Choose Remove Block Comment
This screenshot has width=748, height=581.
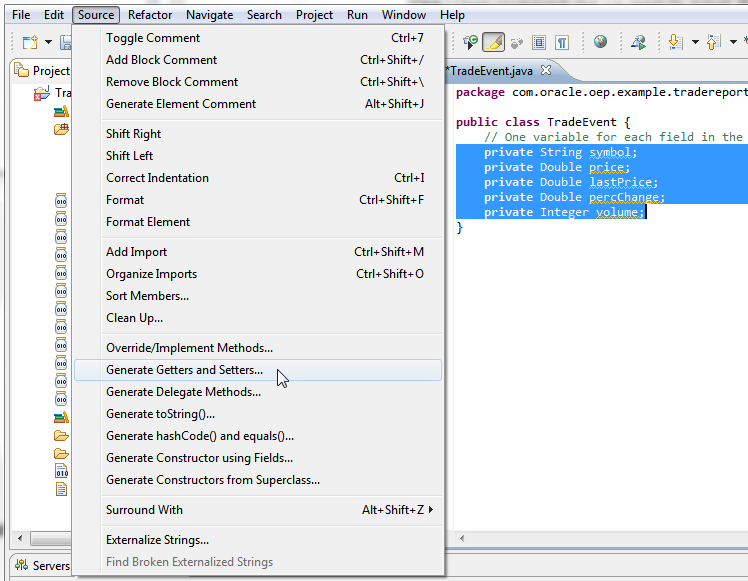click(258, 82)
